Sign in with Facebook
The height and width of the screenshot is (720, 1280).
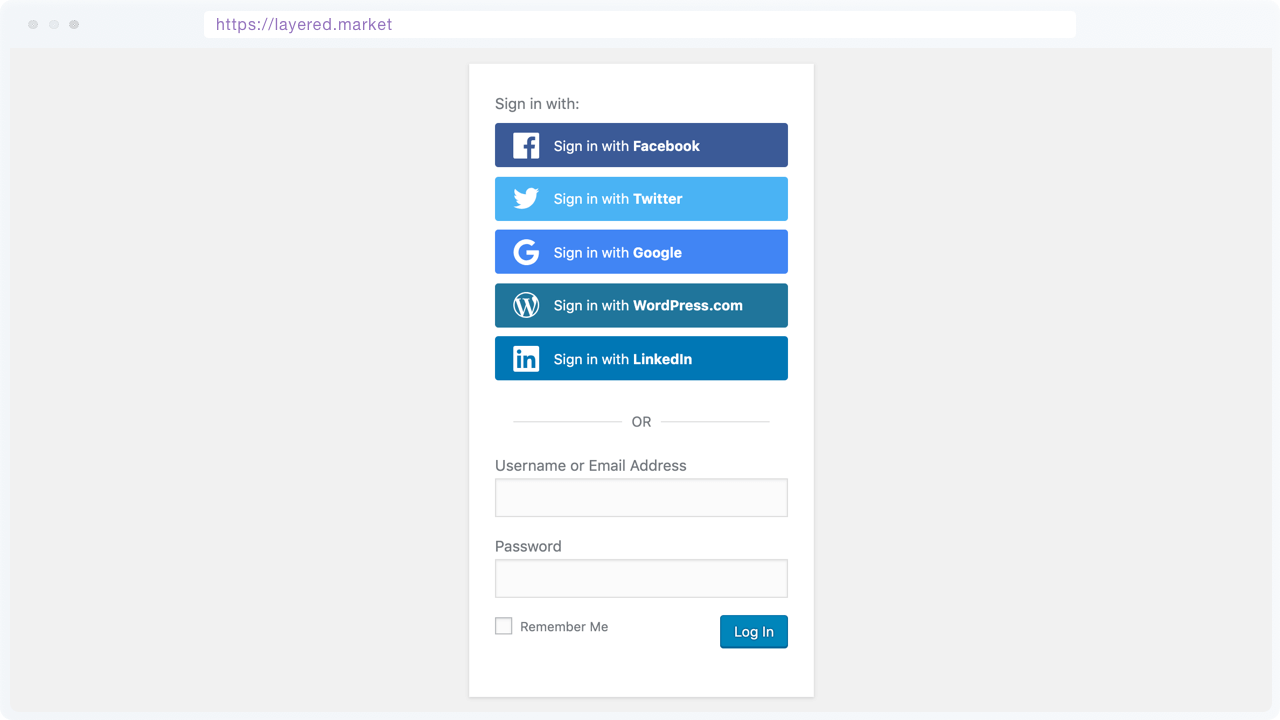(x=641, y=144)
